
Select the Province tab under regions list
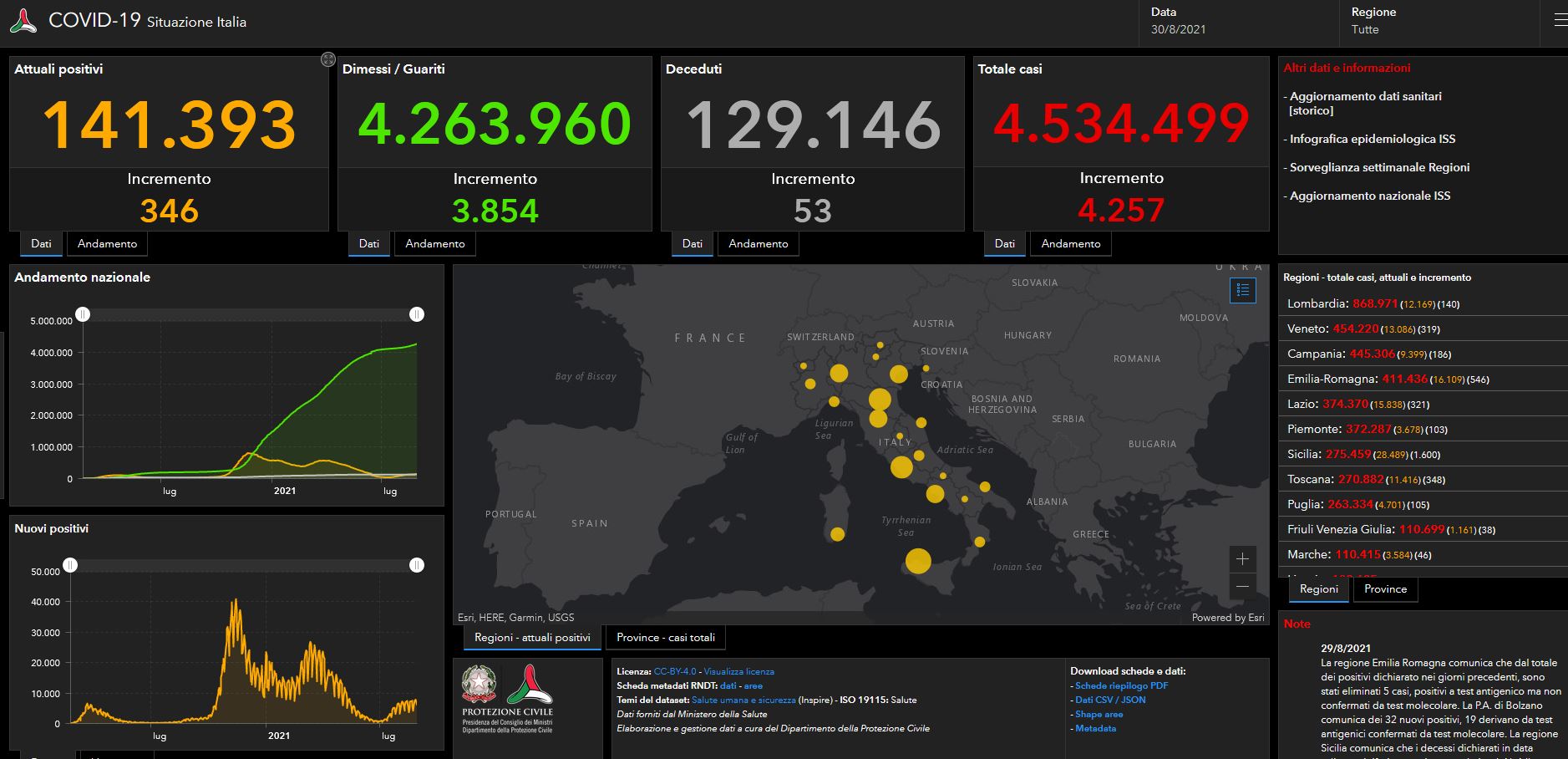coord(1385,589)
